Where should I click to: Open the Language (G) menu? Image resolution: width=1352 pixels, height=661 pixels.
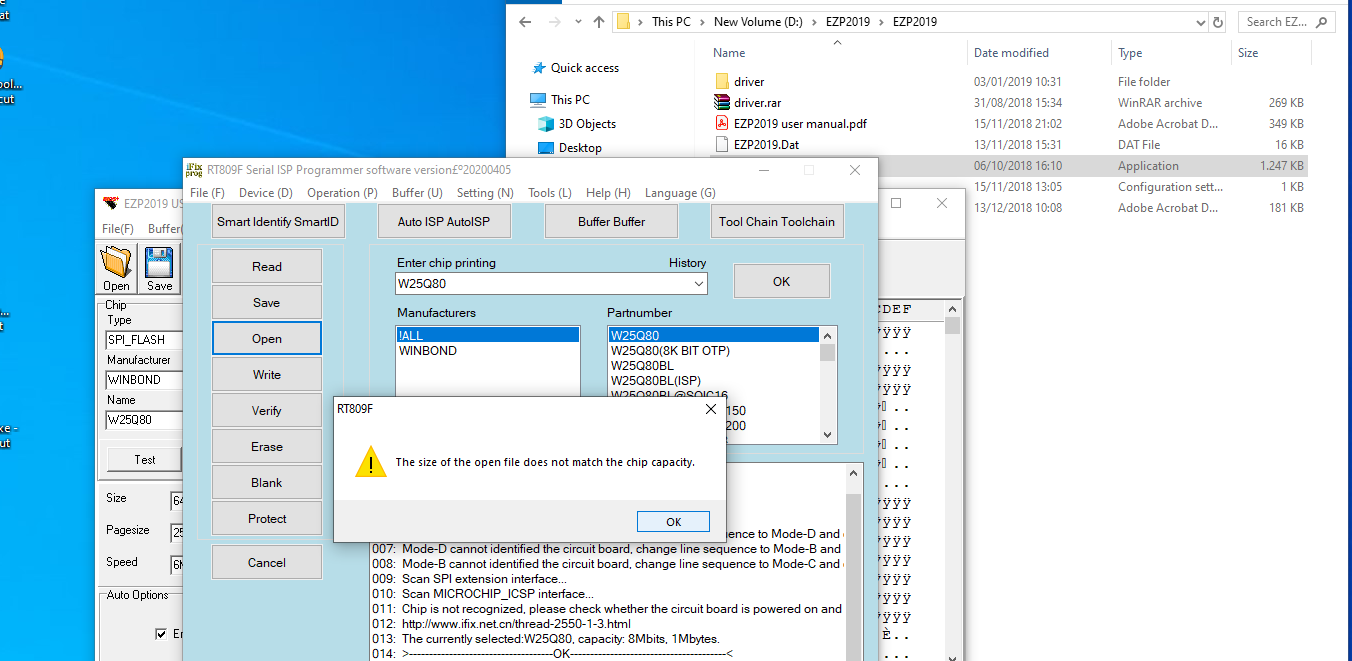tap(680, 193)
